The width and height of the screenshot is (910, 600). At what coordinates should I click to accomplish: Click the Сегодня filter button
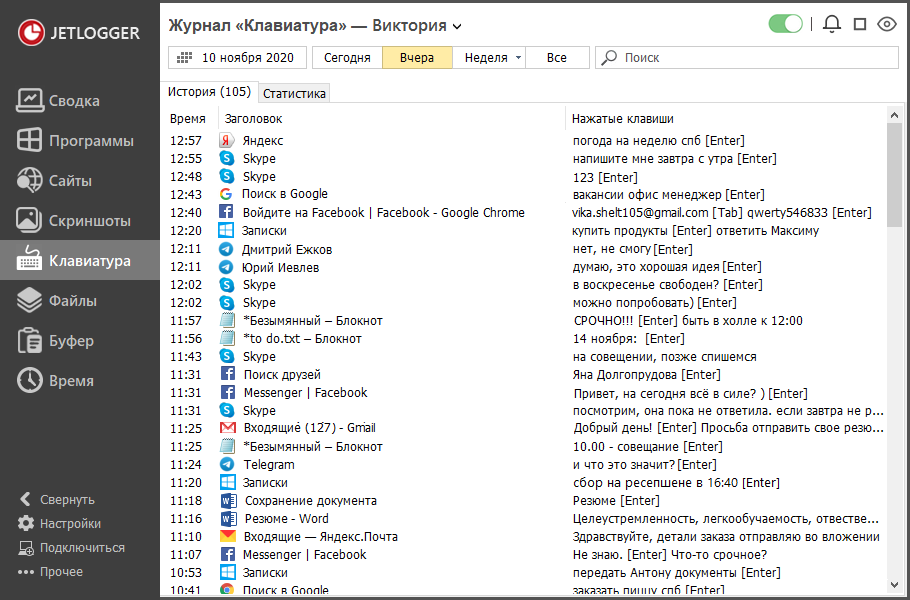(347, 58)
